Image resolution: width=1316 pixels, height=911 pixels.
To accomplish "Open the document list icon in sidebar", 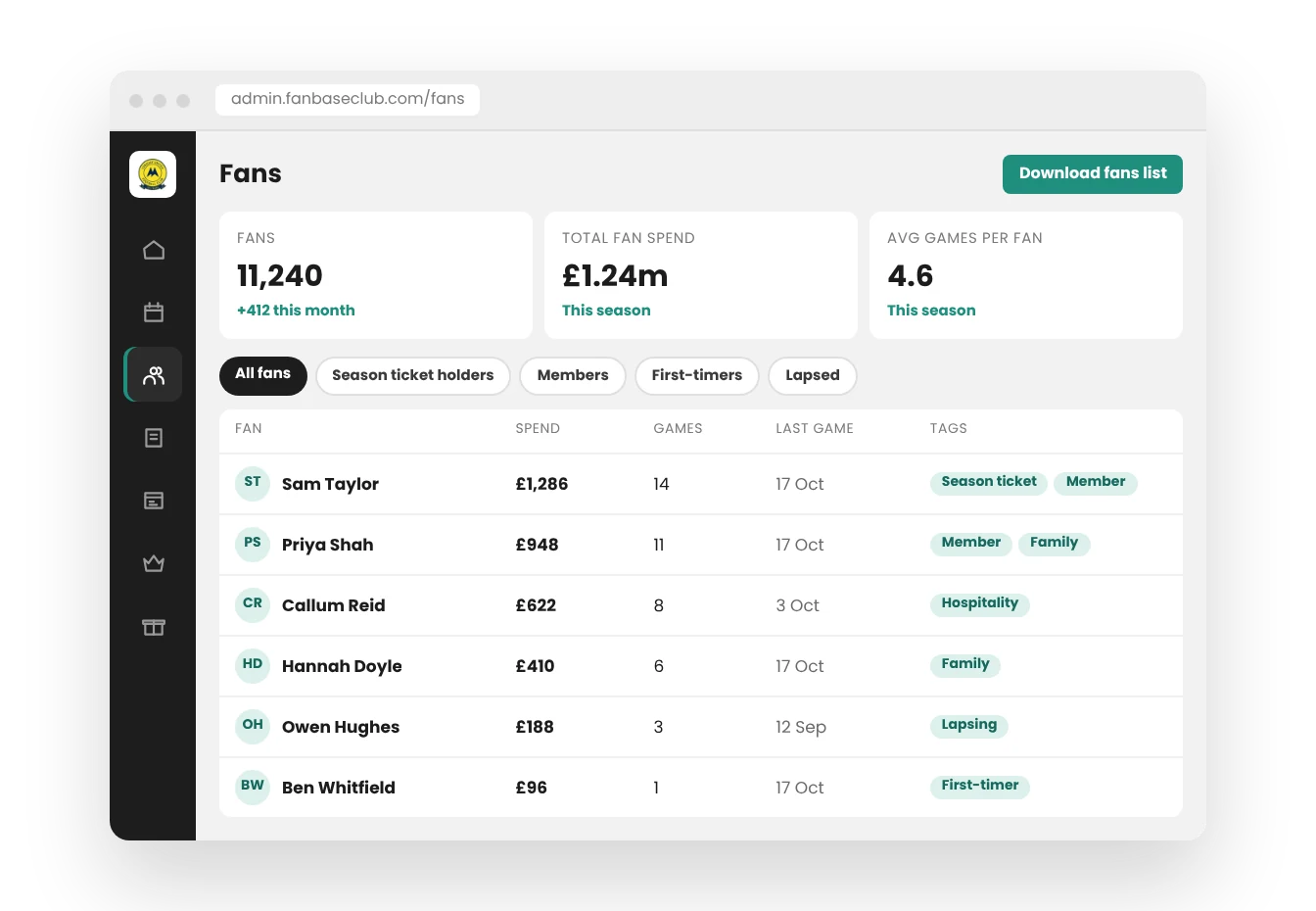I will point(154,438).
